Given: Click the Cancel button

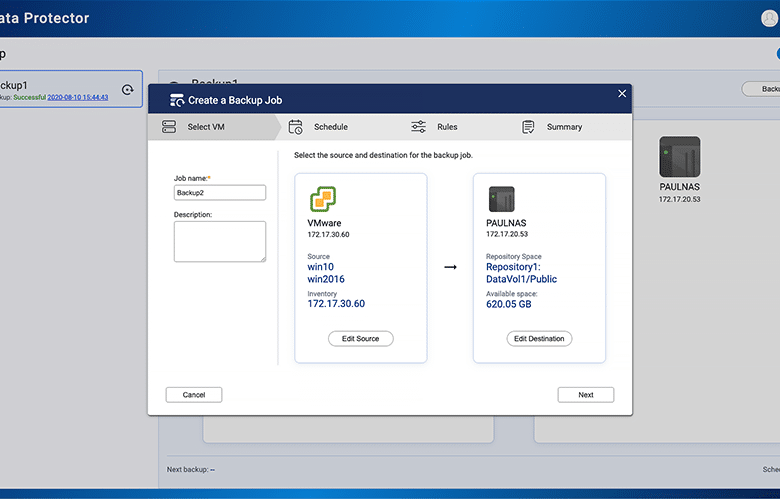Looking at the screenshot, I should pyautogui.click(x=194, y=395).
